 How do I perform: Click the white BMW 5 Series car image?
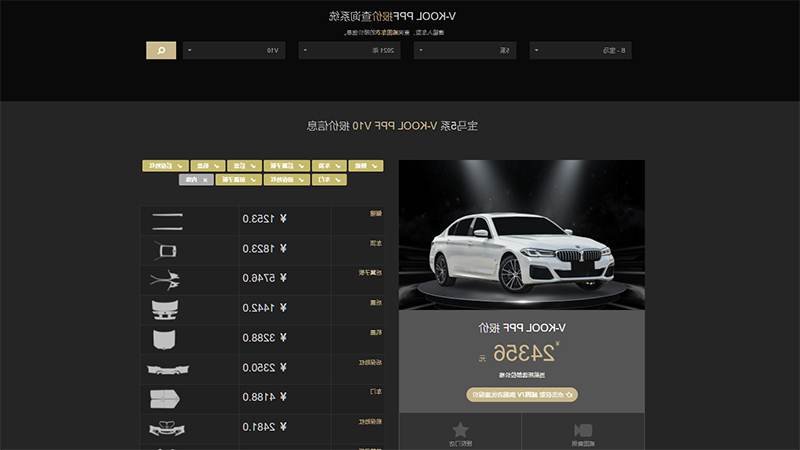[521, 235]
